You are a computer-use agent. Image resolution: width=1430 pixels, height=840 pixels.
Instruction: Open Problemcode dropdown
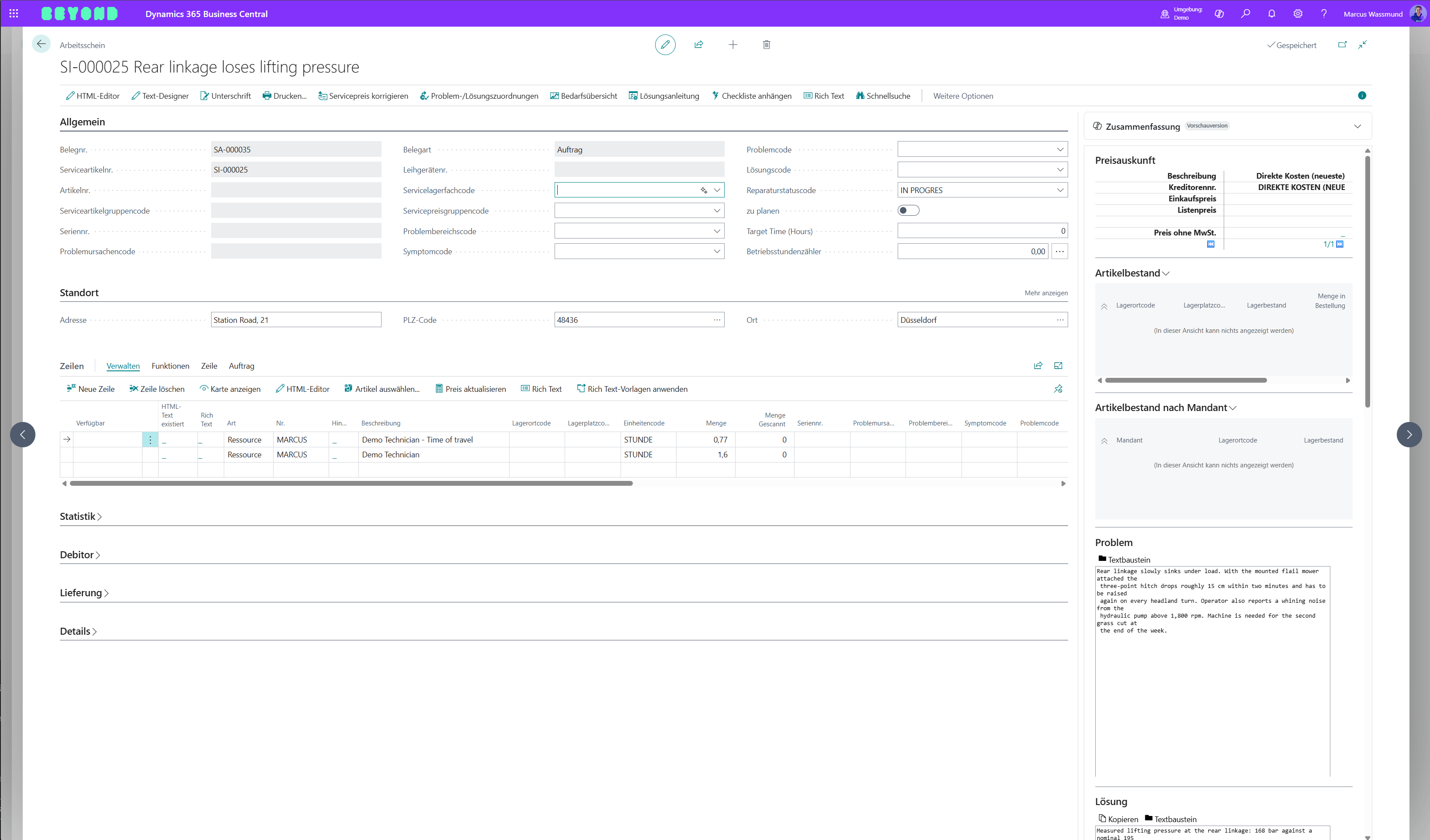1059,149
